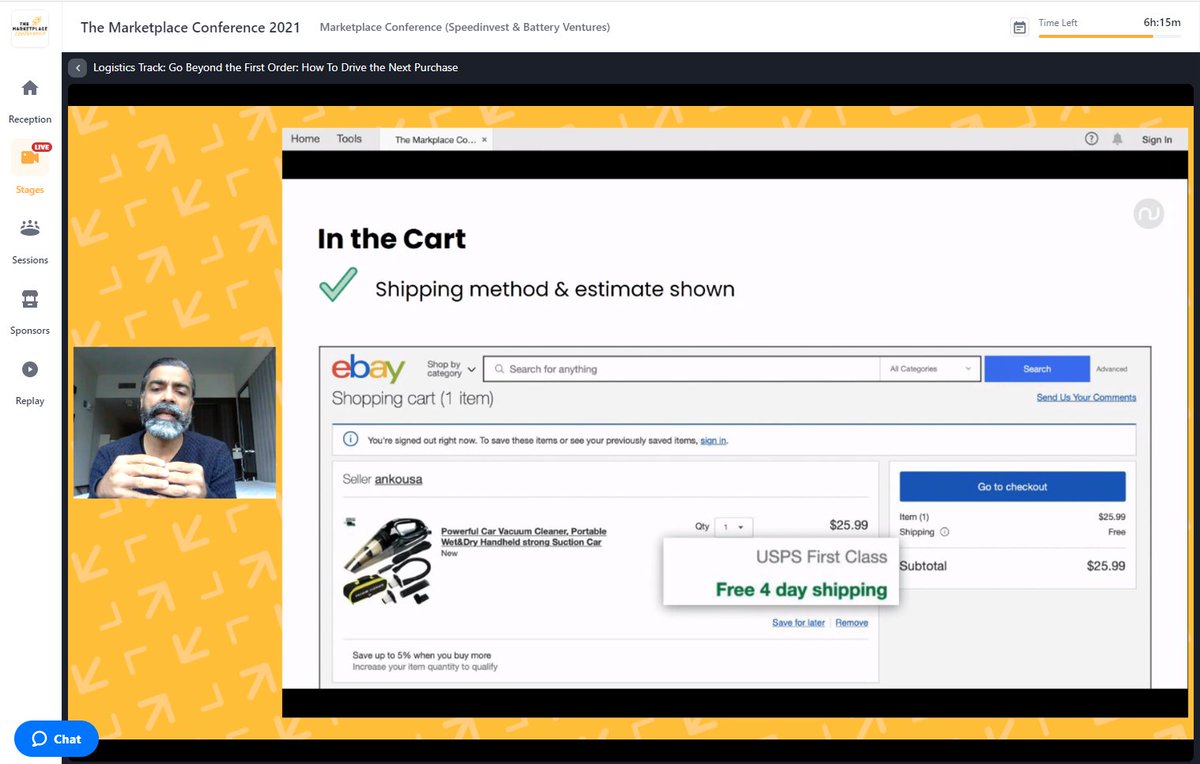Open Powerful Car Vacuum Cleaner title link
This screenshot has width=1200, height=764.
click(x=524, y=537)
